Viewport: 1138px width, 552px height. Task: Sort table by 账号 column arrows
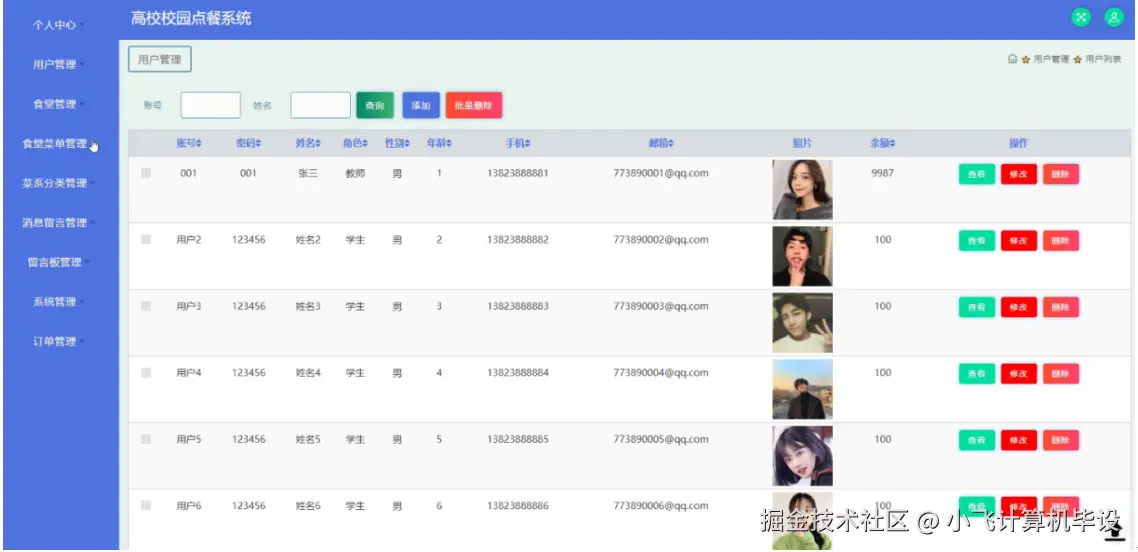(200, 144)
